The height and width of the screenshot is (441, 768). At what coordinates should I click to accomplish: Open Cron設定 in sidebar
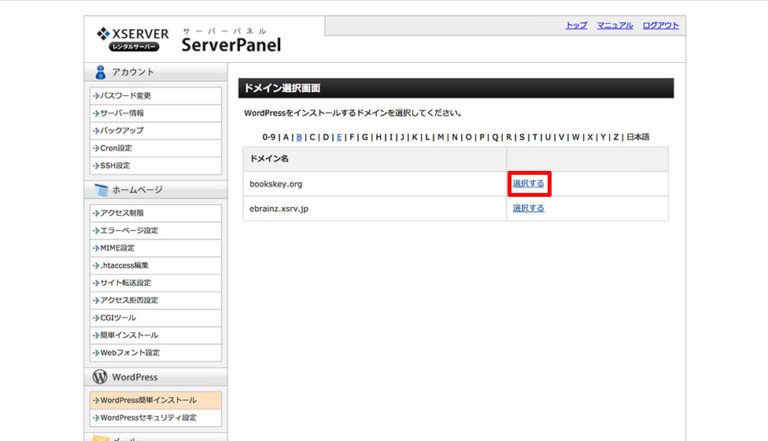[x=156, y=148]
